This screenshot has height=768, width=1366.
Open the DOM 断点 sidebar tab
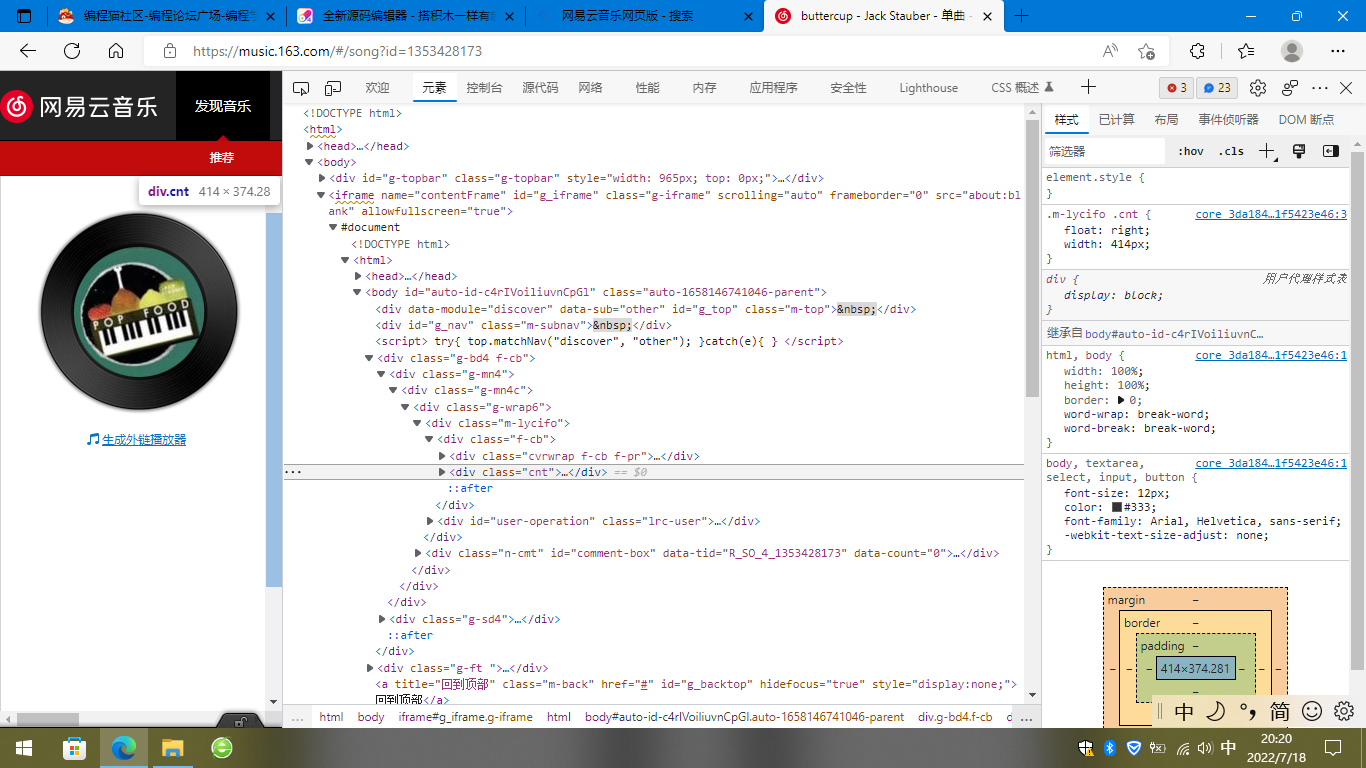point(1306,120)
